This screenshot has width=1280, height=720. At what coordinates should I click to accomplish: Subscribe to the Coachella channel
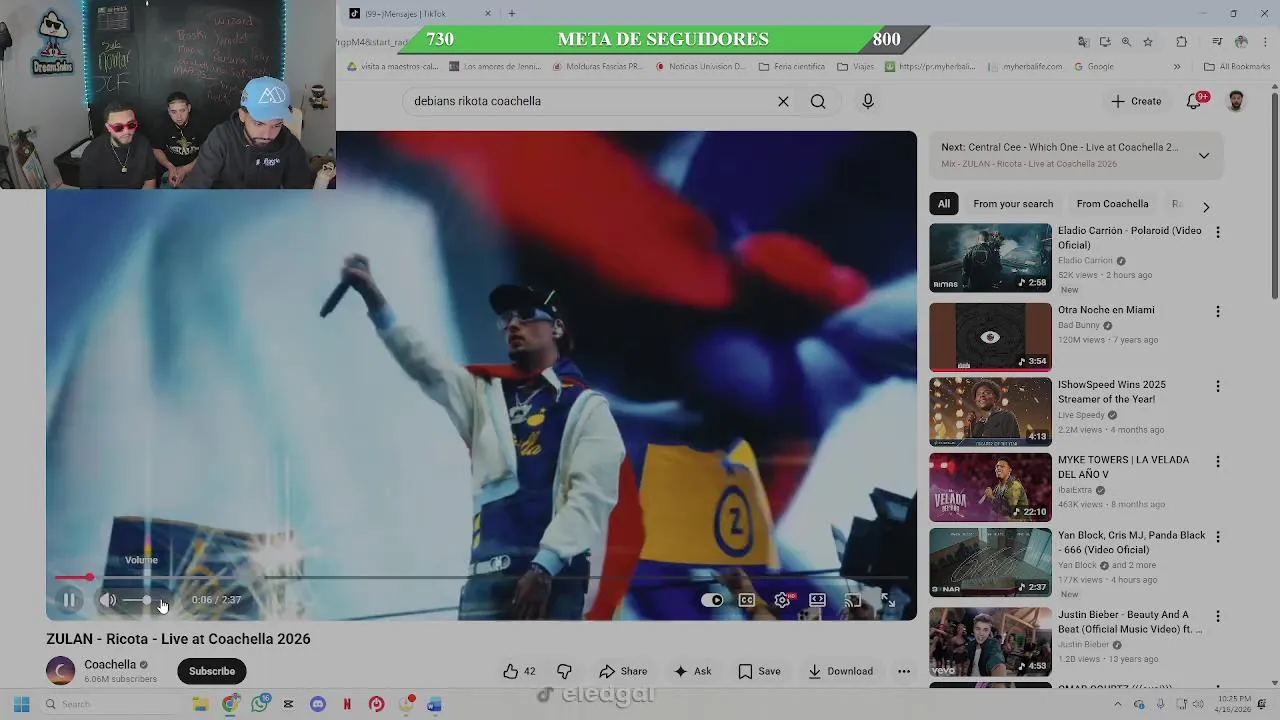coord(212,671)
